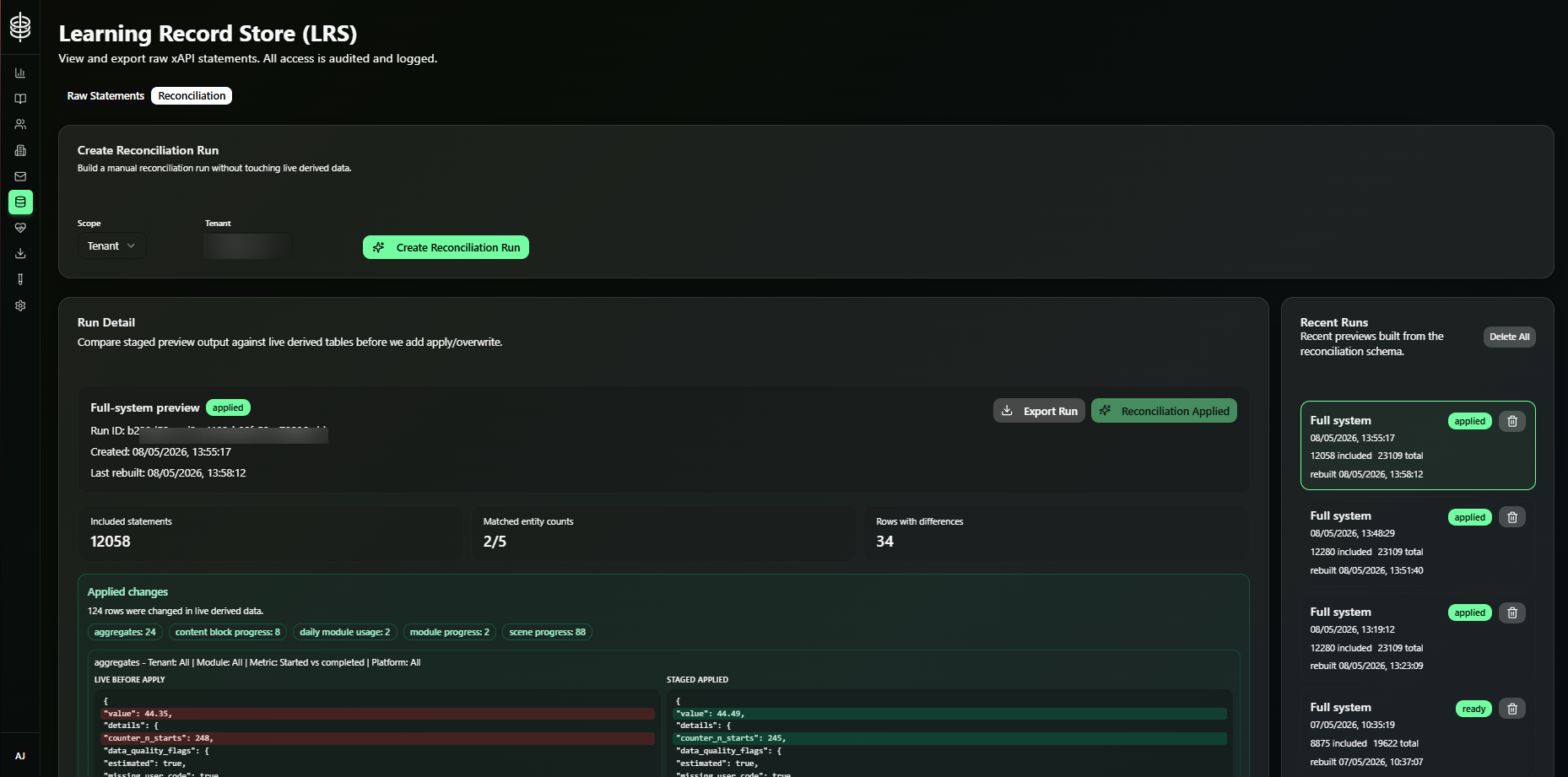Select the highlighted database sidebar icon
Image resolution: width=1568 pixels, height=777 pixels.
(x=20, y=202)
